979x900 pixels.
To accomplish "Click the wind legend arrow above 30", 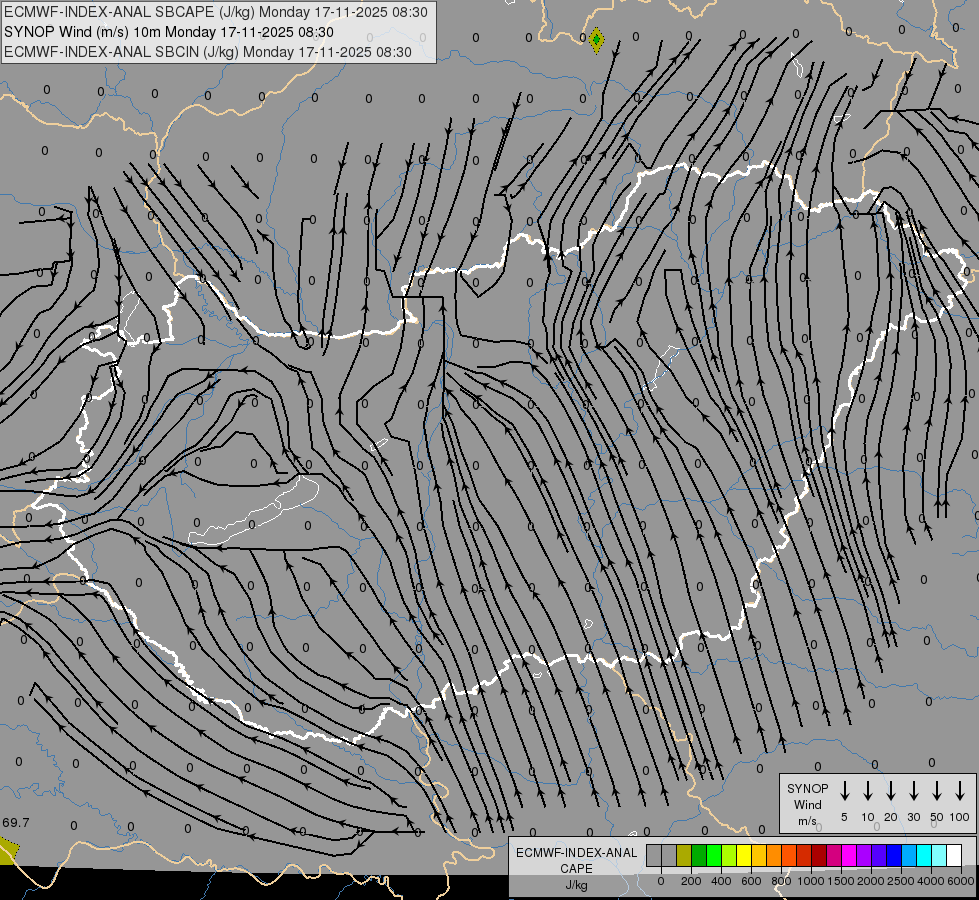I will (913, 791).
